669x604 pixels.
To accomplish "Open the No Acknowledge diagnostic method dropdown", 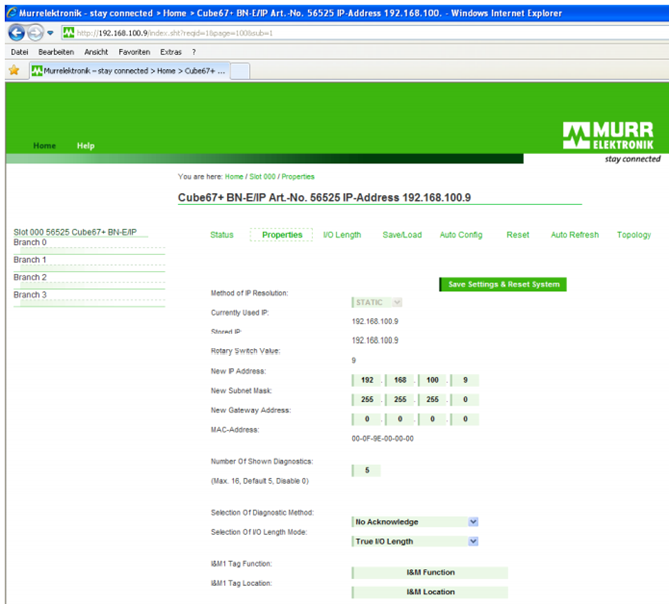I will pyautogui.click(x=415, y=522).
